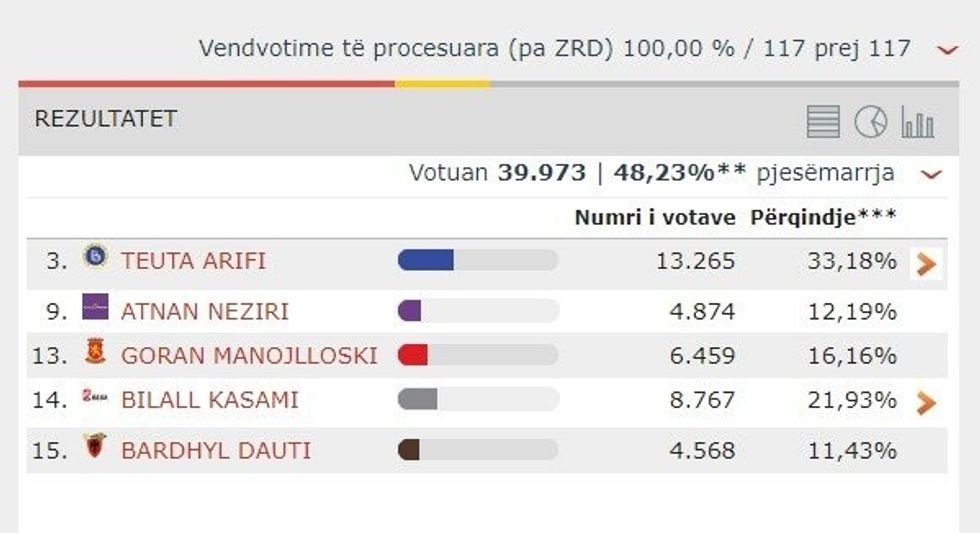Click Atnan Neziri's purple party logo
The image size is (980, 533).
[x=95, y=308]
